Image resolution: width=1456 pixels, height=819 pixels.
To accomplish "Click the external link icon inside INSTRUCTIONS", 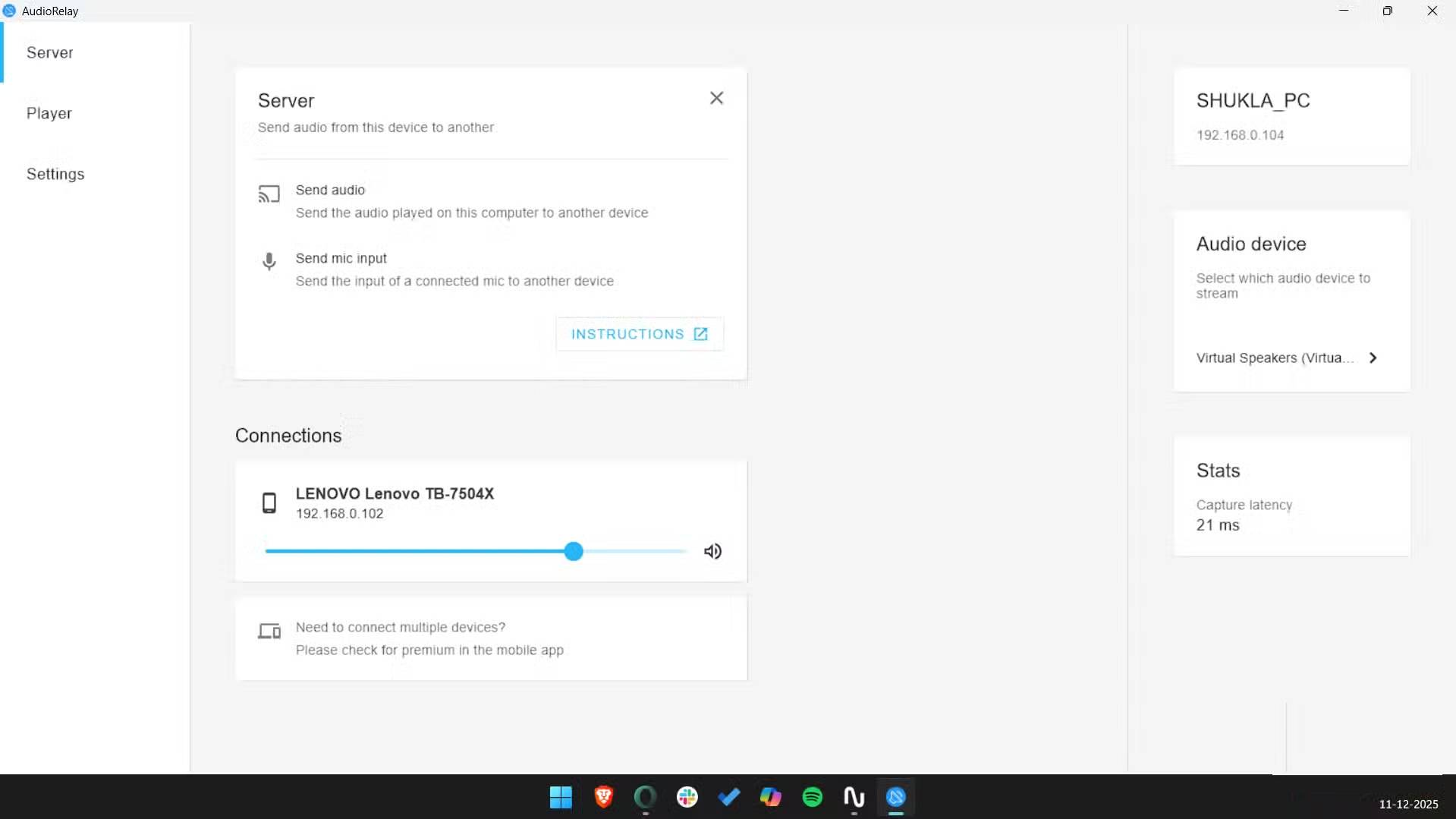I will point(700,333).
